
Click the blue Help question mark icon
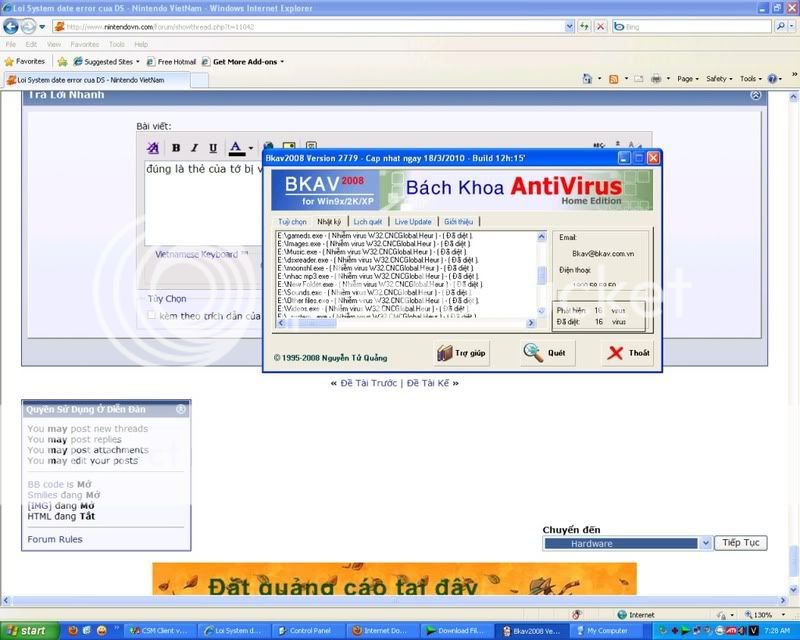pyautogui.click(x=772, y=79)
